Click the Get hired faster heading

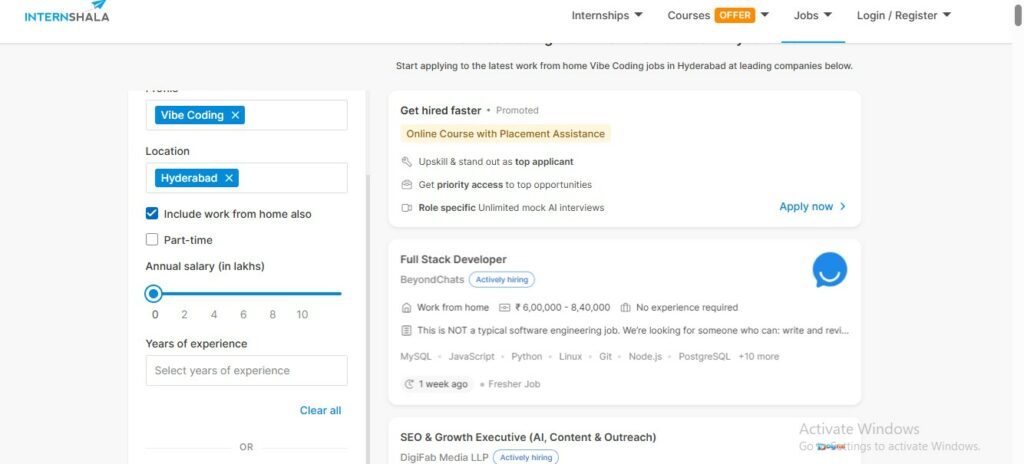tap(441, 110)
